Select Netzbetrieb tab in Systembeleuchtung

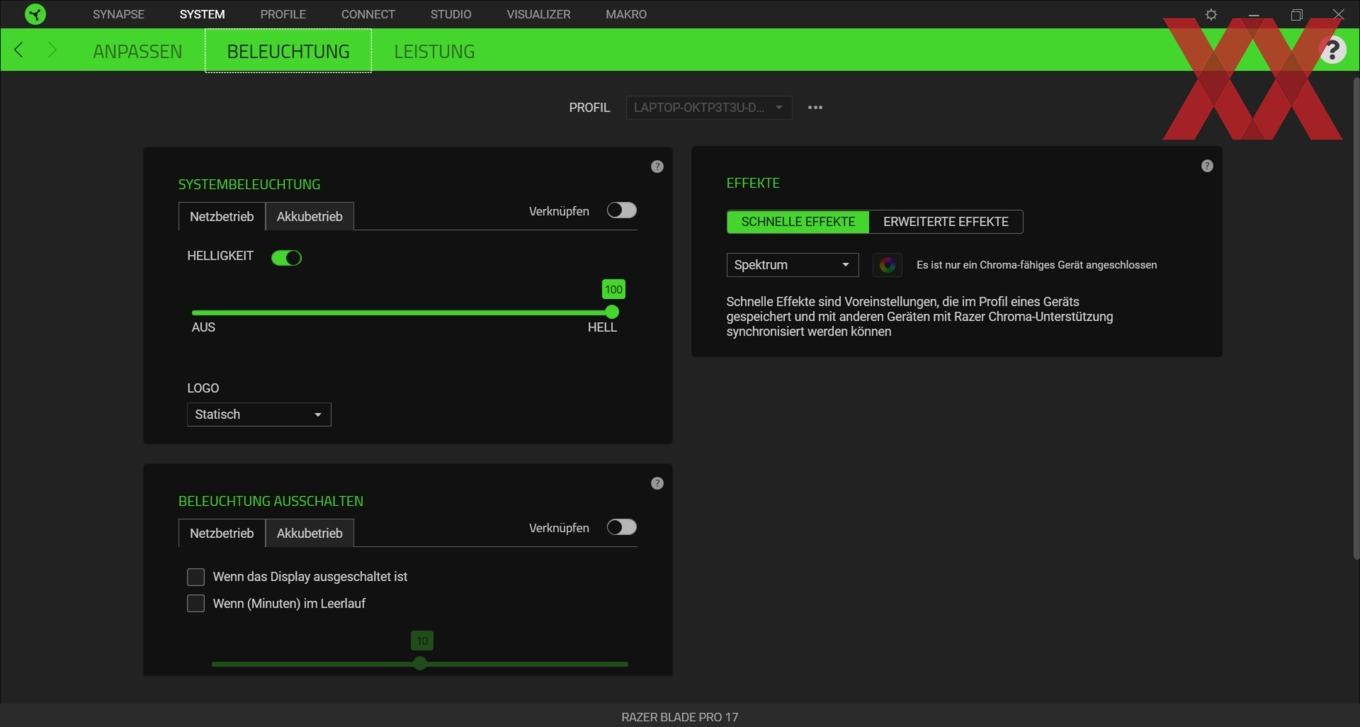pos(222,216)
